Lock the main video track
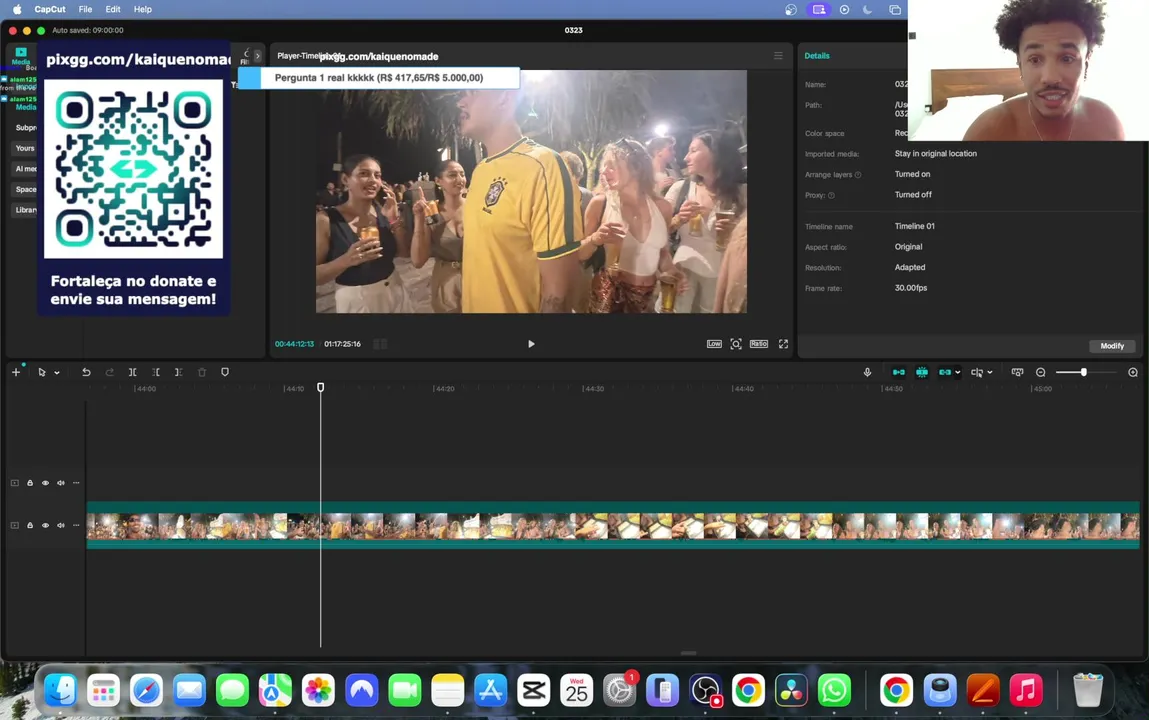Image resolution: width=1149 pixels, height=720 pixels. tap(30, 525)
